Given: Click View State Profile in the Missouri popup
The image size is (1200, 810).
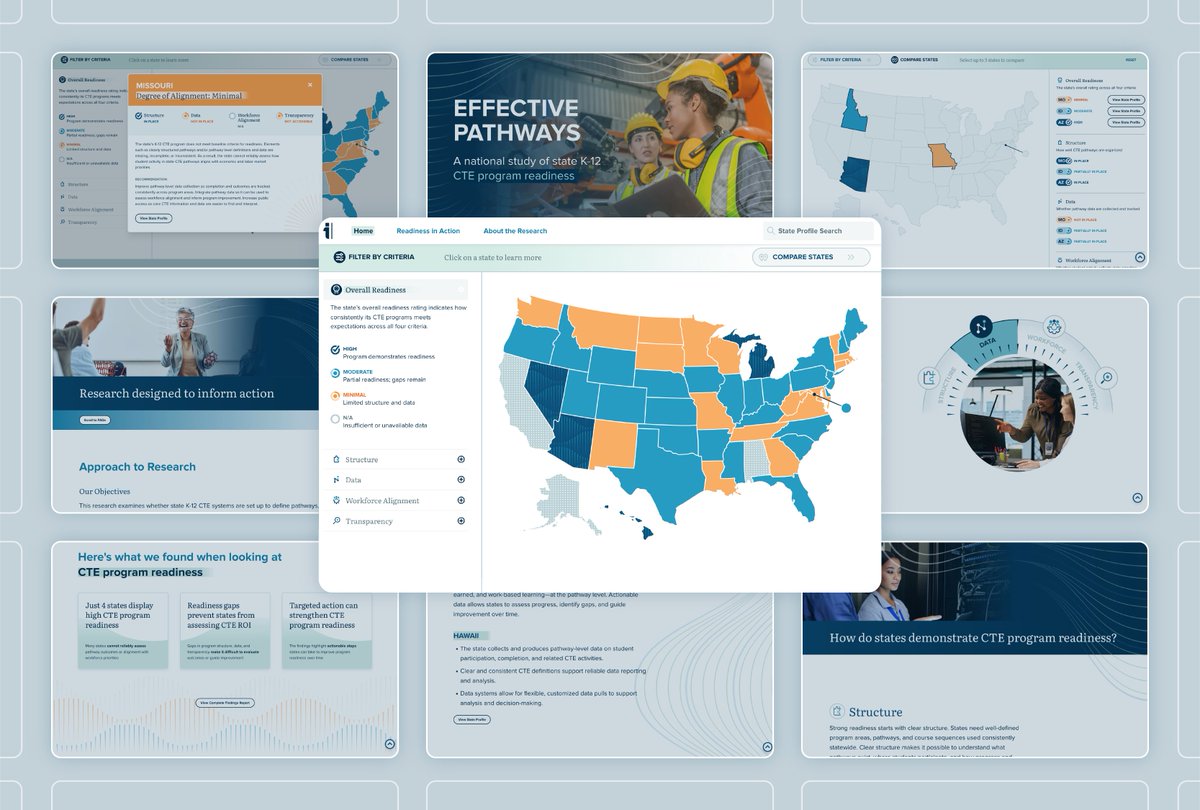Looking at the screenshot, I should tap(154, 218).
